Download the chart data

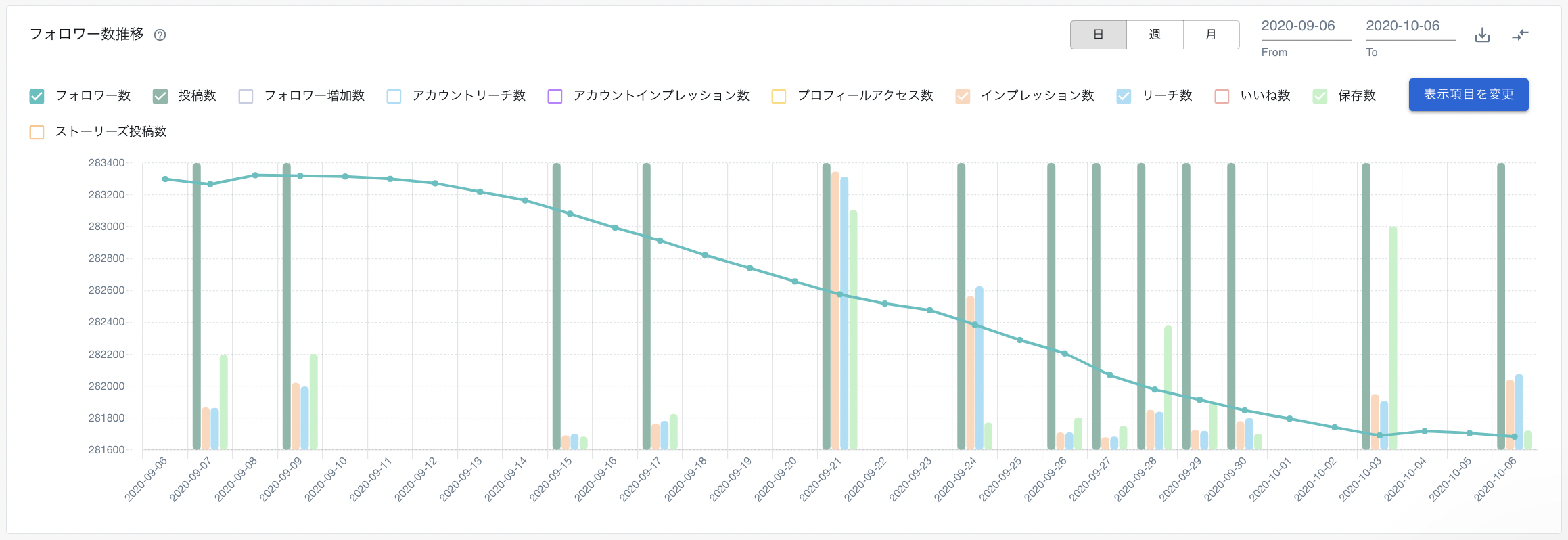click(1482, 35)
